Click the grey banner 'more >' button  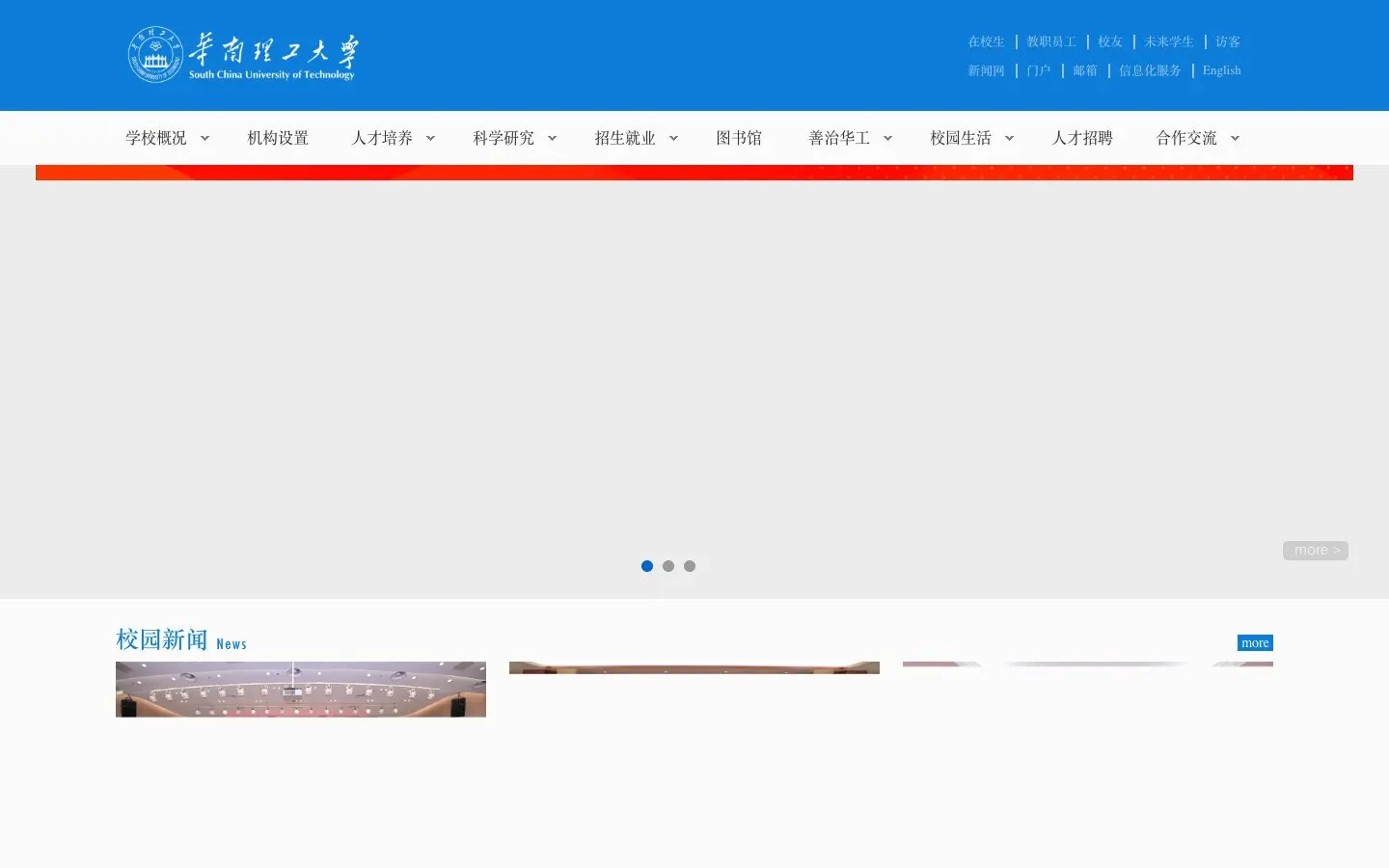pos(1316,550)
